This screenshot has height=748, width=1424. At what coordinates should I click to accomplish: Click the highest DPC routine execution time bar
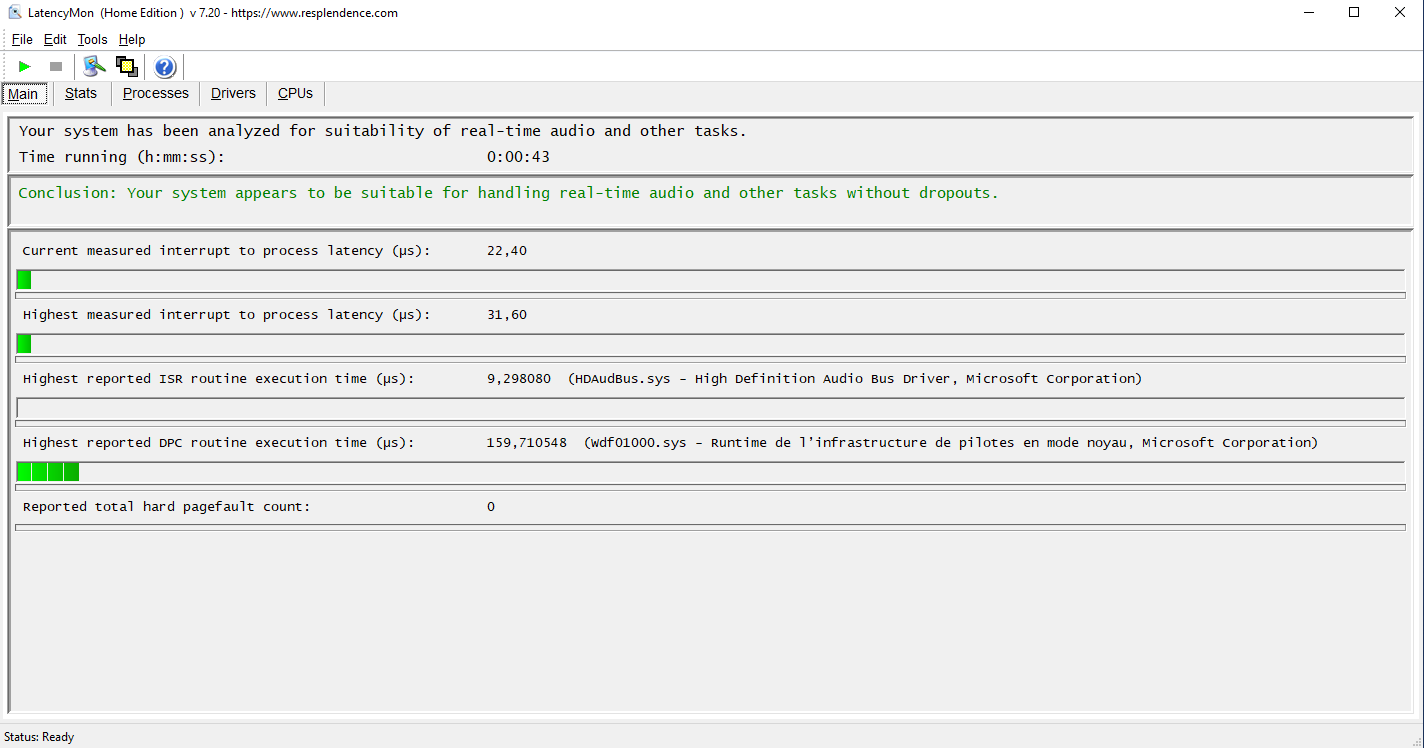(x=710, y=472)
